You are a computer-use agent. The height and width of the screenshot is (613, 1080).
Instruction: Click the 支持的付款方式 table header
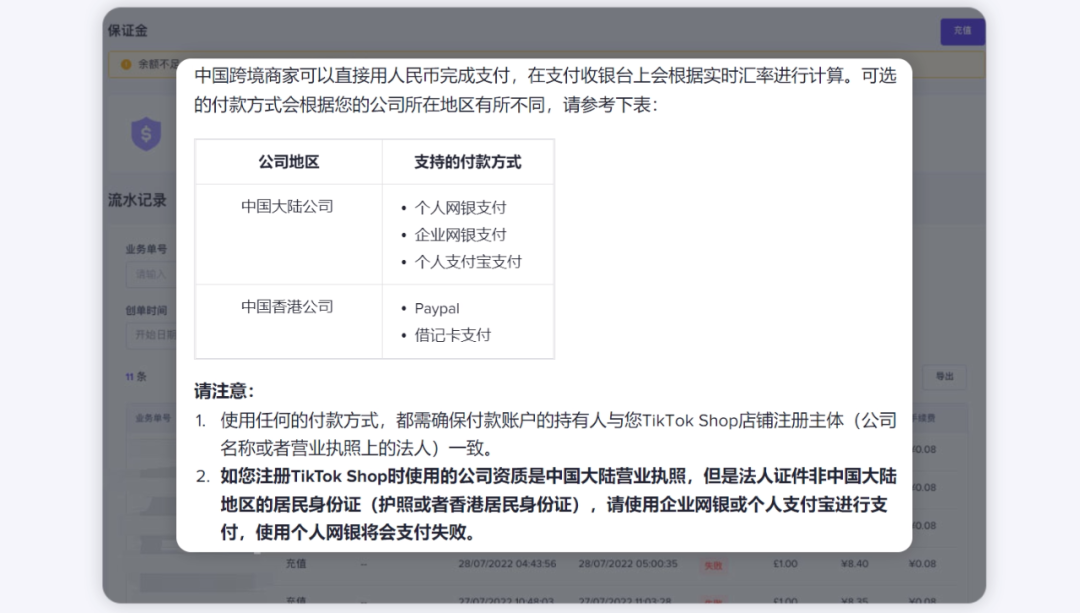point(467,161)
